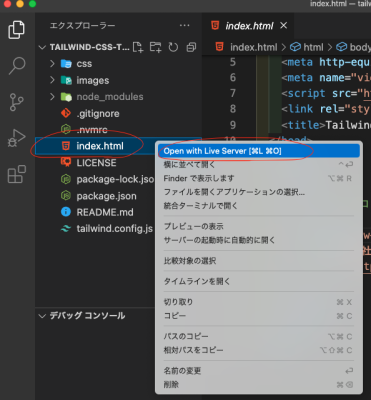Choose プレビューの表示 menu entry
This screenshot has height=400, width=371.
[x=259, y=226]
